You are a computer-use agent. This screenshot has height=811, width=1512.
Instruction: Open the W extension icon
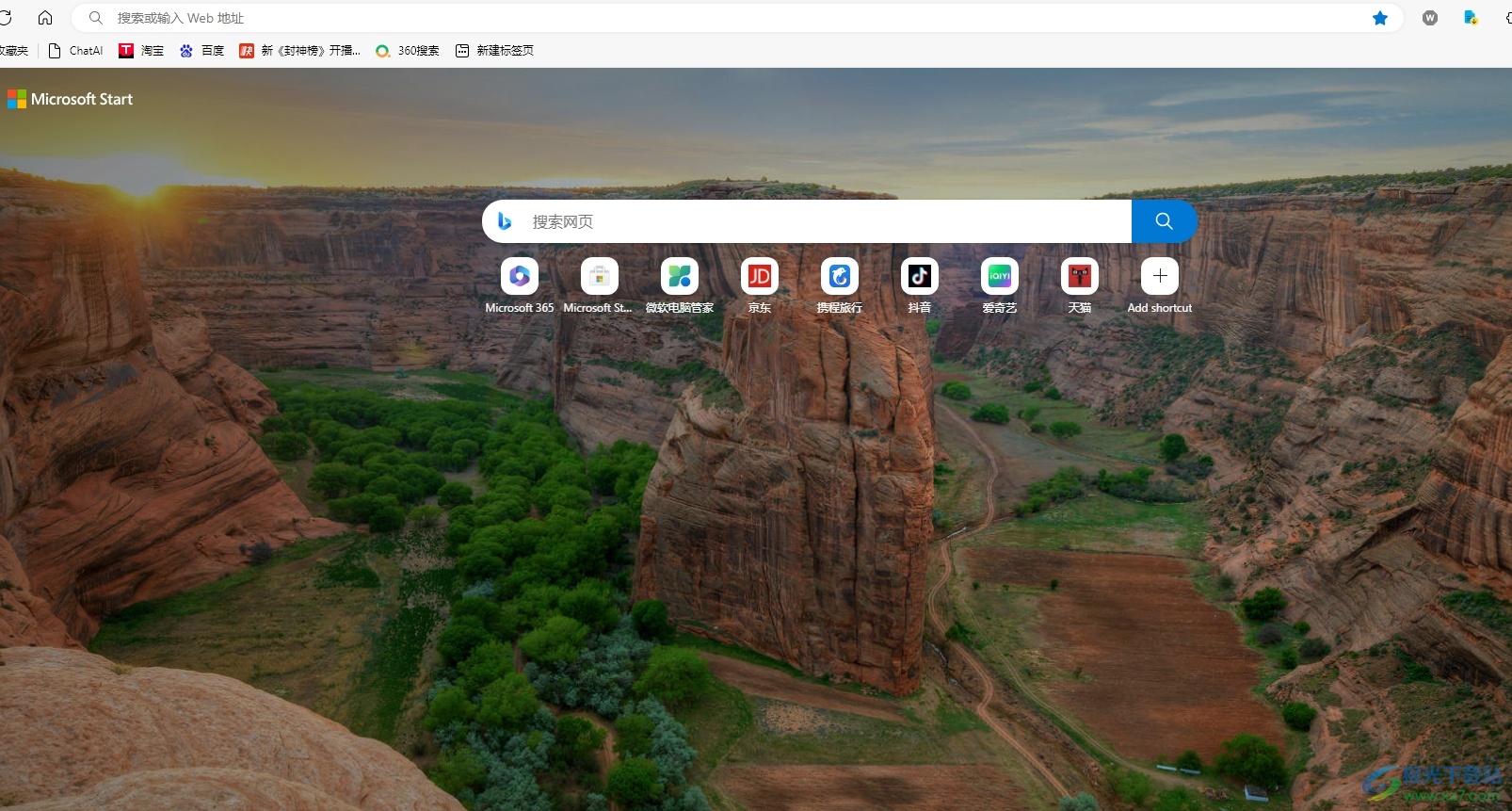pos(1430,18)
